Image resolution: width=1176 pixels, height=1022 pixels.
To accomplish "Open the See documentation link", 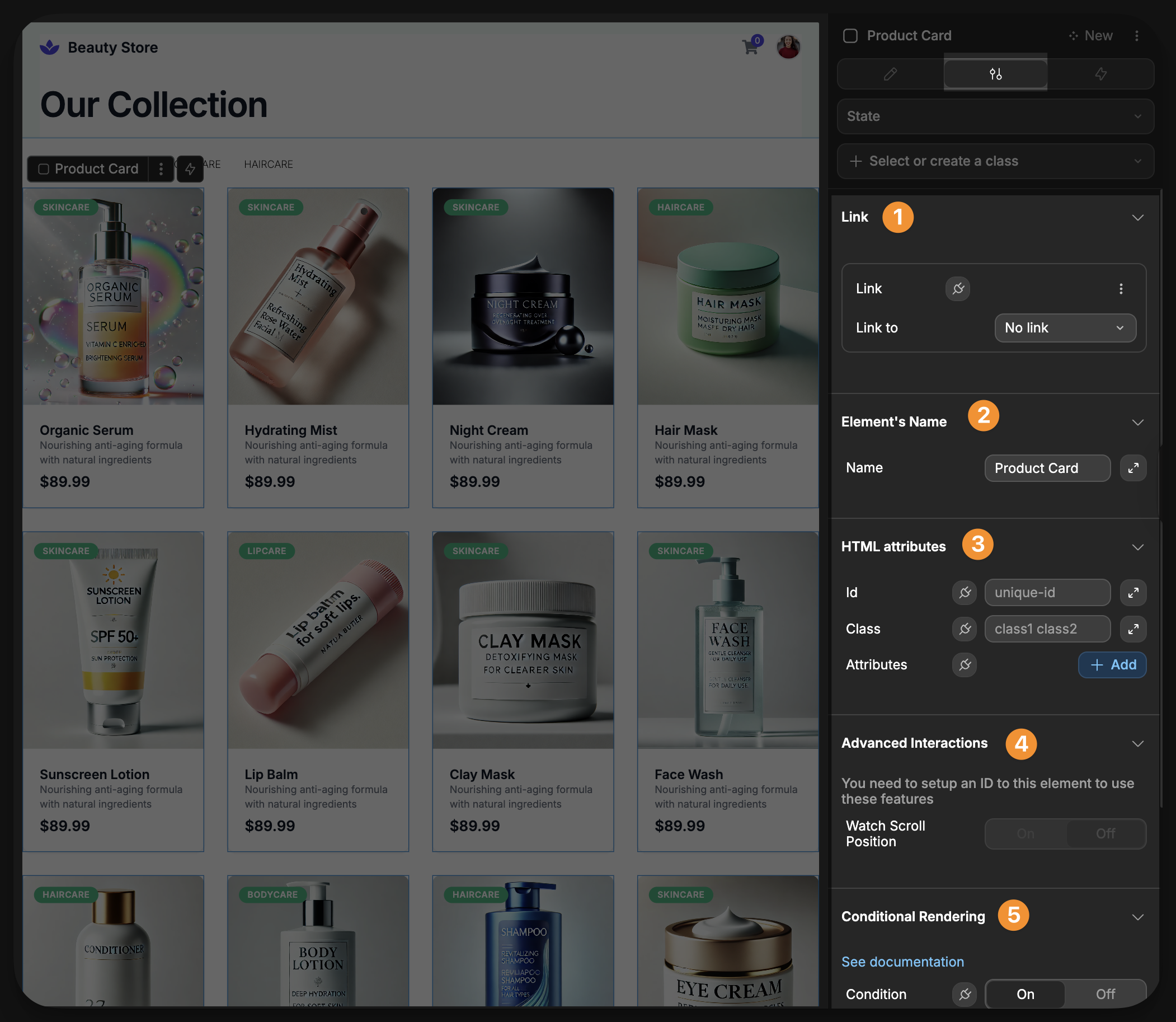I will click(902, 962).
